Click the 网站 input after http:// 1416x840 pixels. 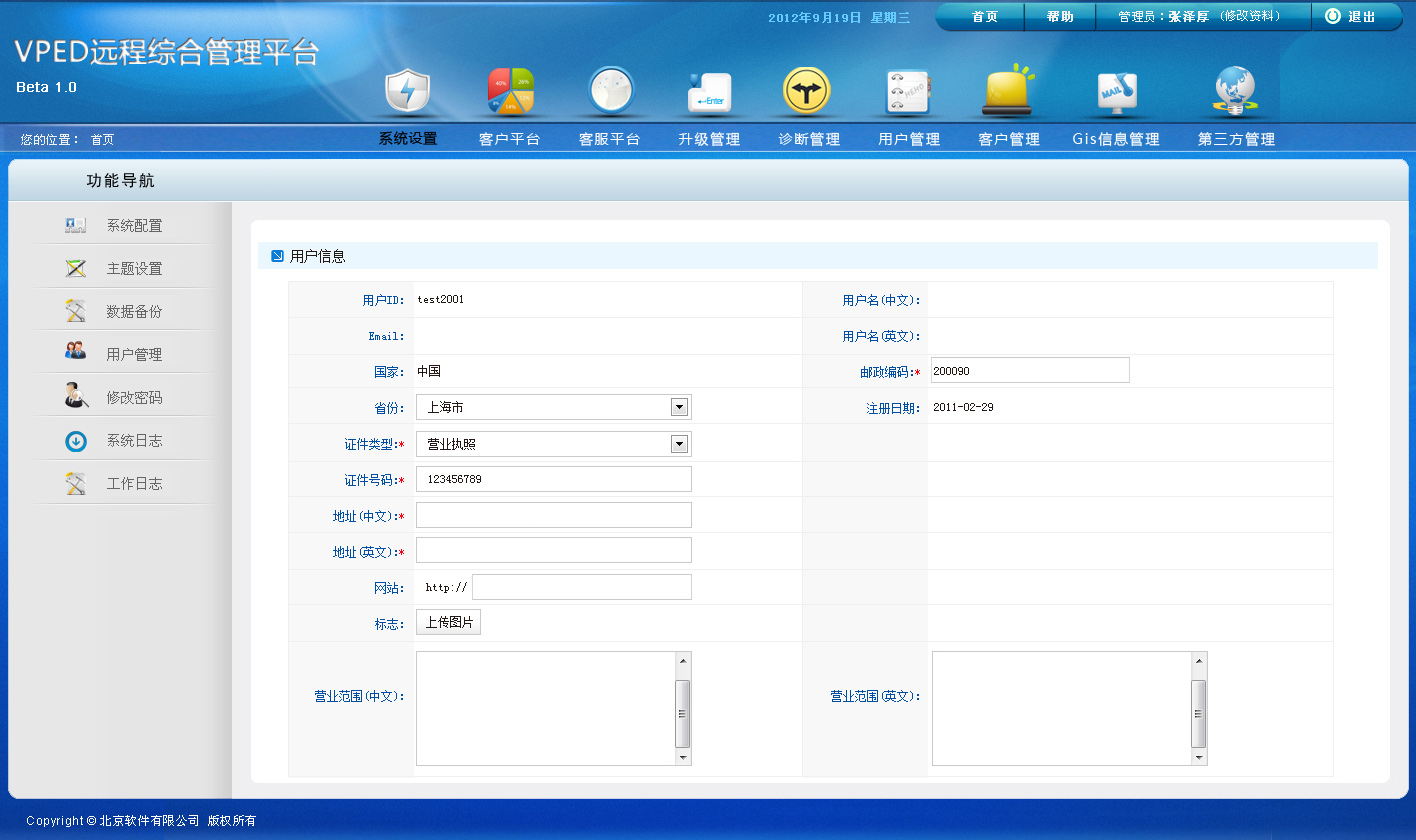pos(582,587)
